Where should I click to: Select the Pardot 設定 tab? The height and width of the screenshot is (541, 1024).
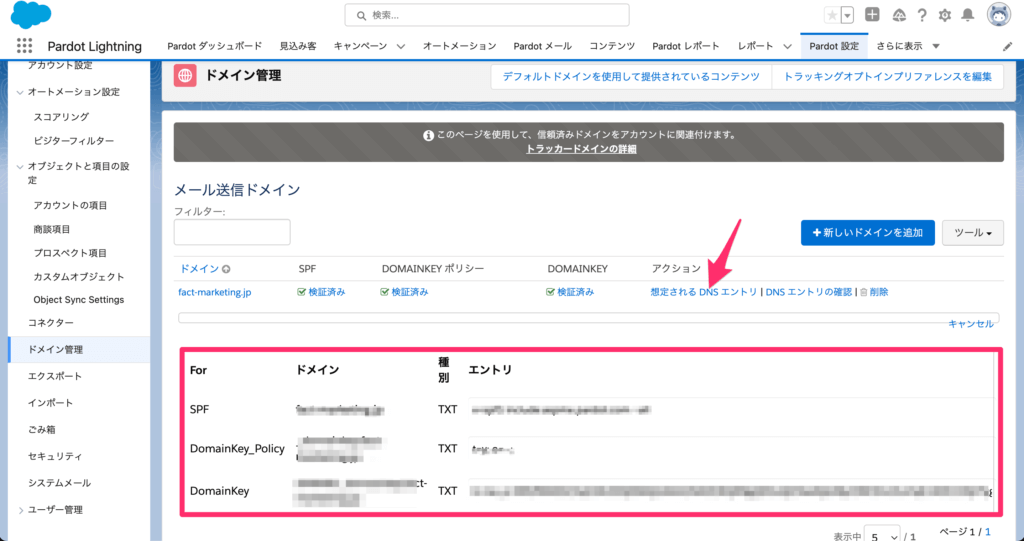coord(834,46)
